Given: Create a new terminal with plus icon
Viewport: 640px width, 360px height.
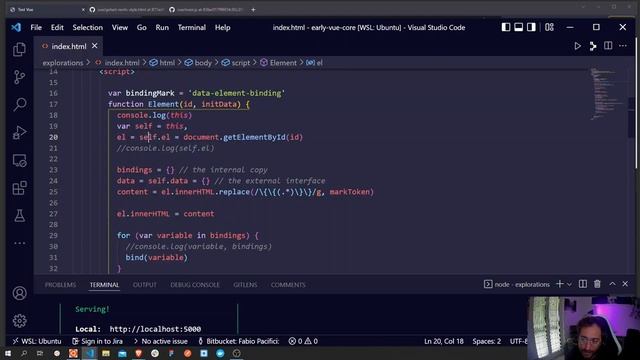Looking at the screenshot, I should pyautogui.click(x=560, y=284).
